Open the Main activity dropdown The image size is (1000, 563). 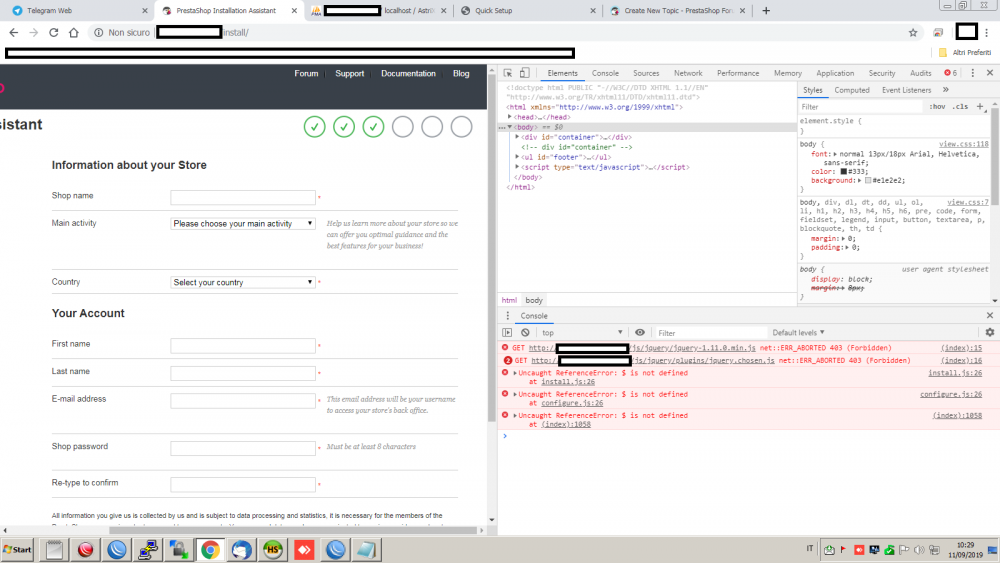[243, 224]
